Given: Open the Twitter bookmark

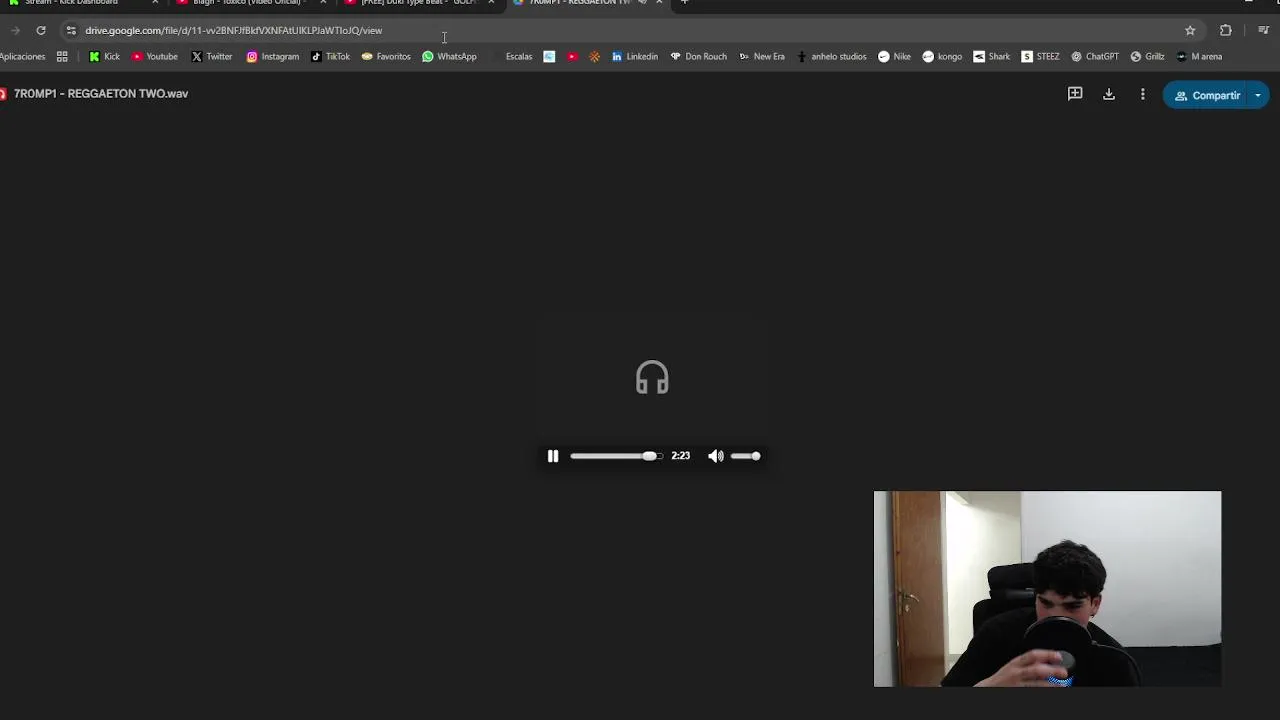Looking at the screenshot, I should click(x=211, y=56).
